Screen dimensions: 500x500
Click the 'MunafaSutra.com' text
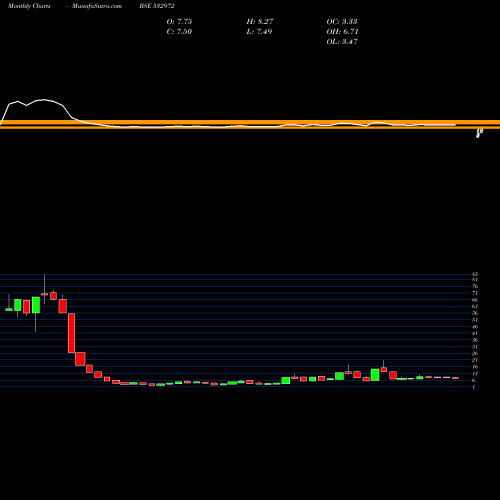97,6
